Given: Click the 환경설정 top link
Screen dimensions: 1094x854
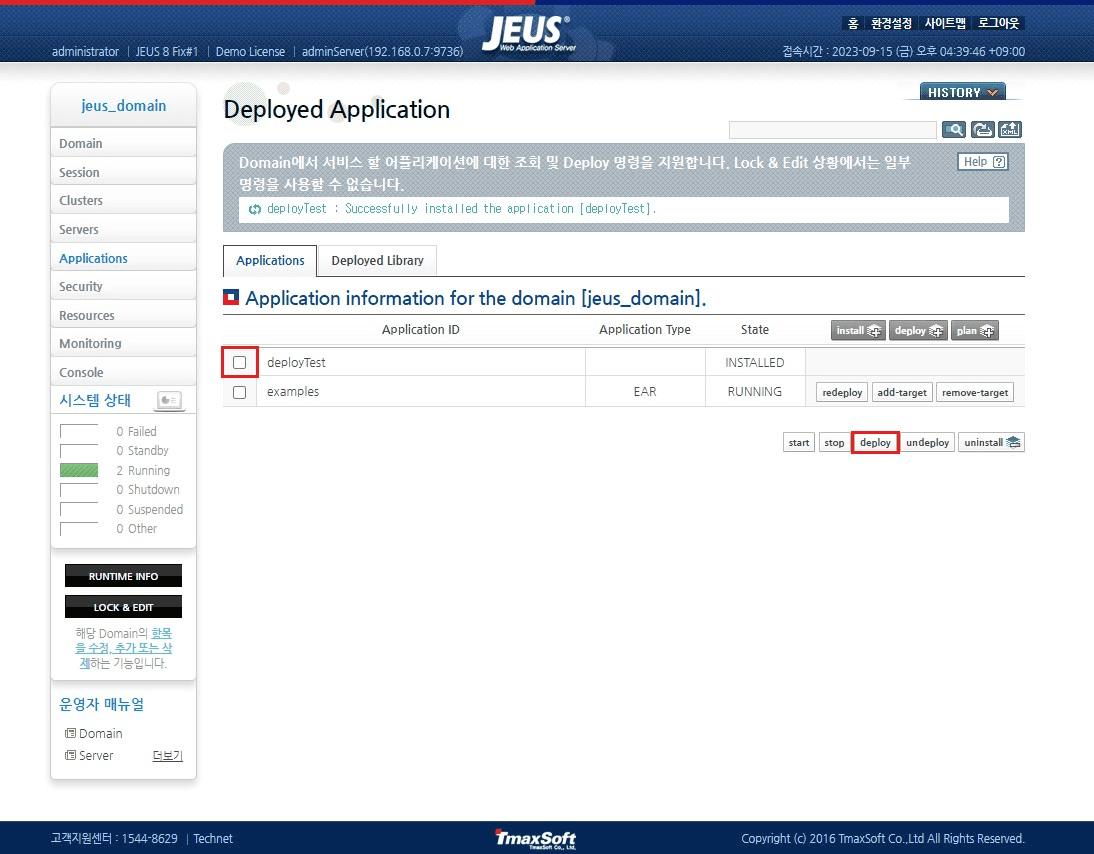Looking at the screenshot, I should [891, 23].
